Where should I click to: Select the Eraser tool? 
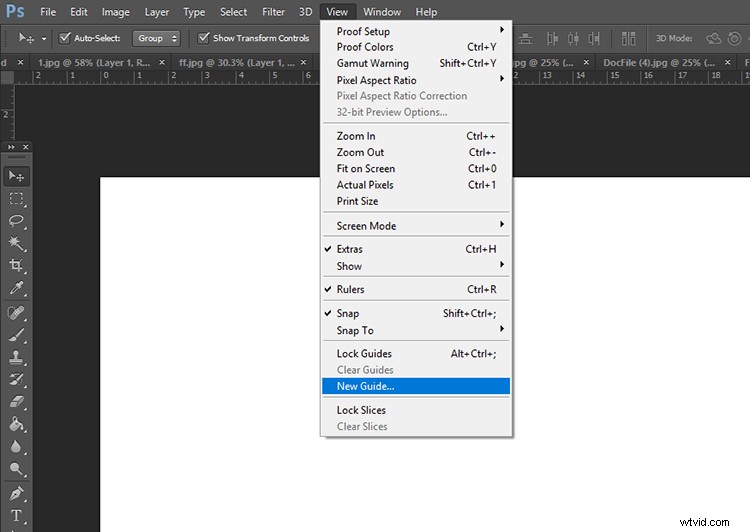16,401
